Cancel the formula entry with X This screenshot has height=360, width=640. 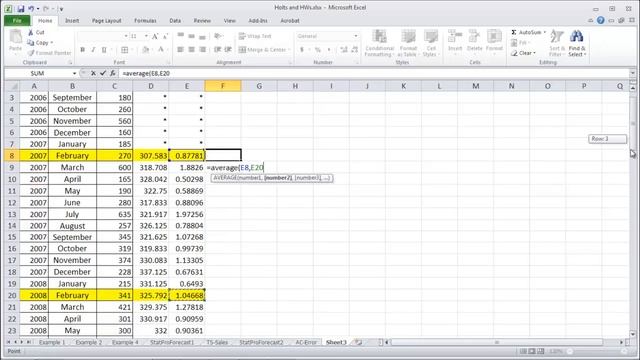(93, 73)
